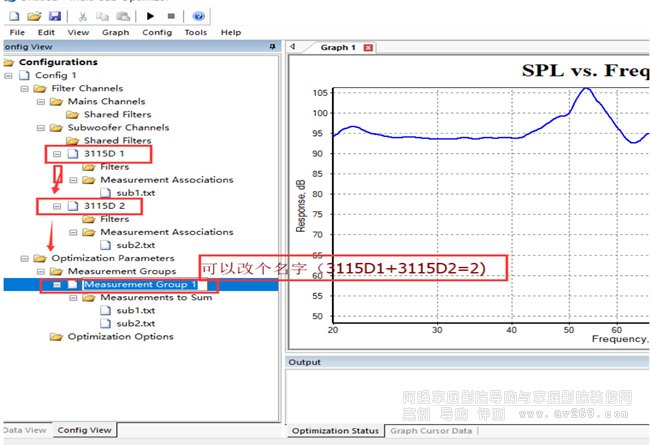
Task: Click the New file toolbar icon
Action: [14, 16]
